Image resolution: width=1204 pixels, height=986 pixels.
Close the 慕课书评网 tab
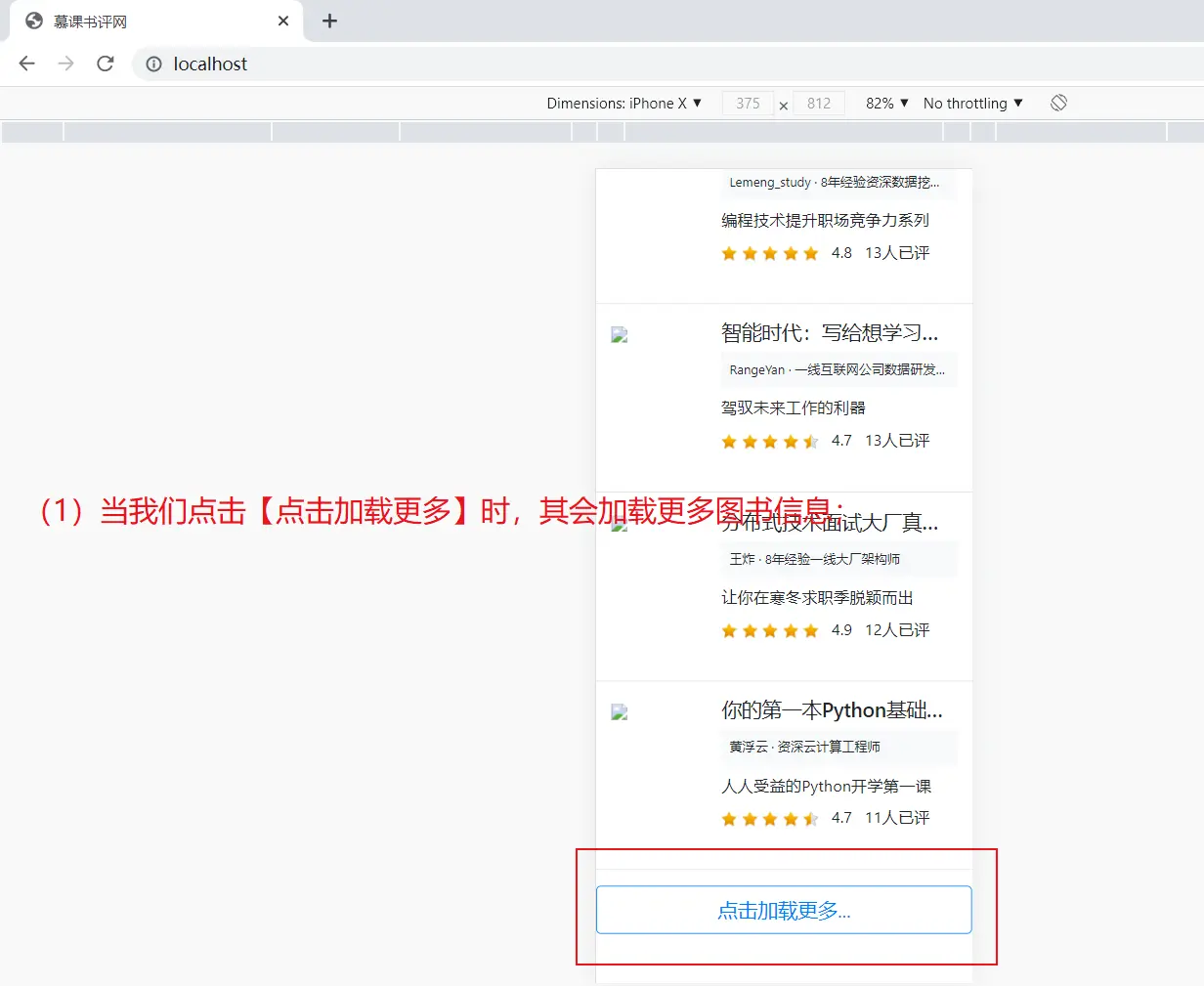point(283,21)
